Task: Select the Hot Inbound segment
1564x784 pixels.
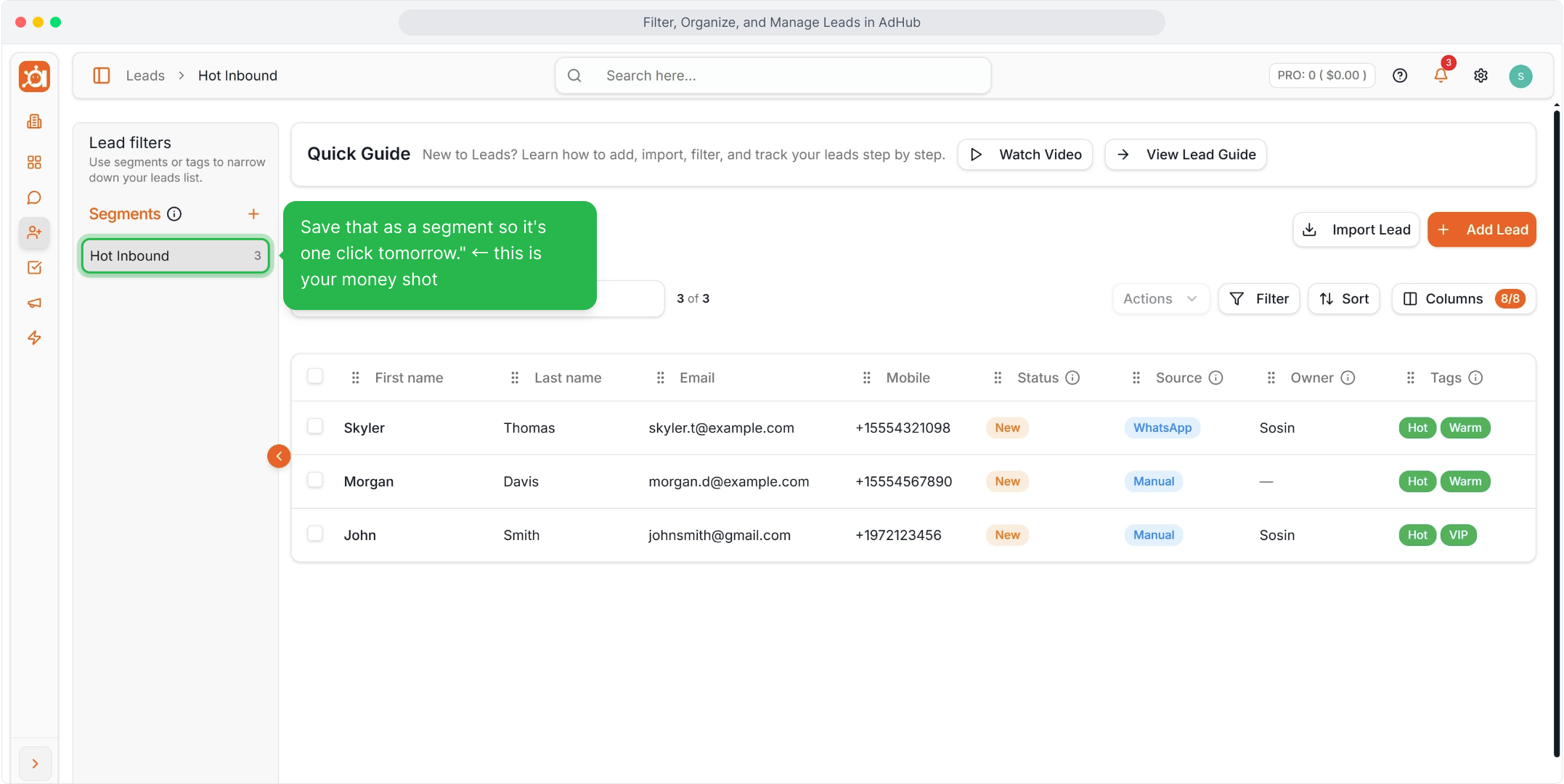Action: point(175,256)
